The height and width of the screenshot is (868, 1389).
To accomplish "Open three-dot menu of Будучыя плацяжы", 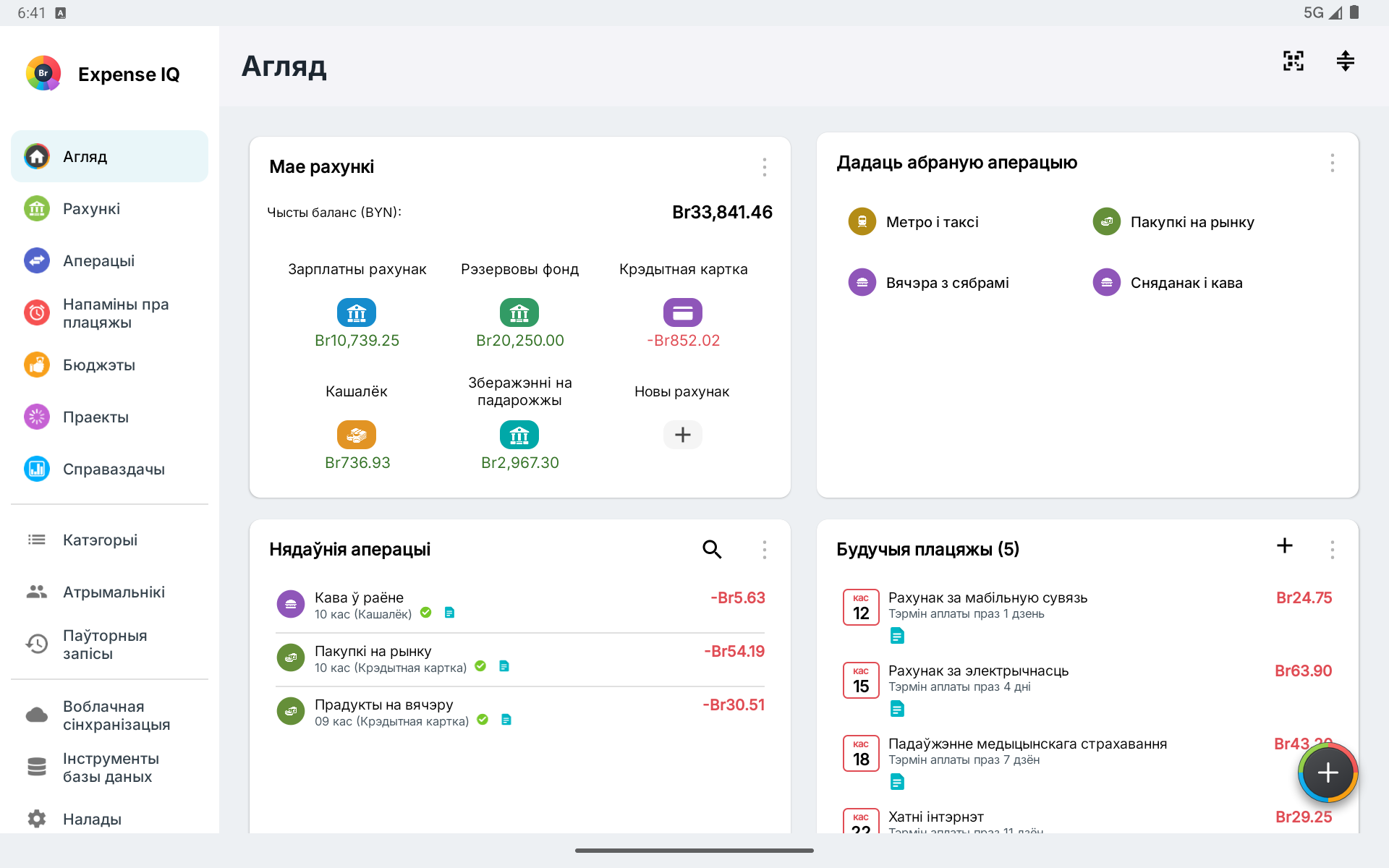I will [x=1332, y=550].
